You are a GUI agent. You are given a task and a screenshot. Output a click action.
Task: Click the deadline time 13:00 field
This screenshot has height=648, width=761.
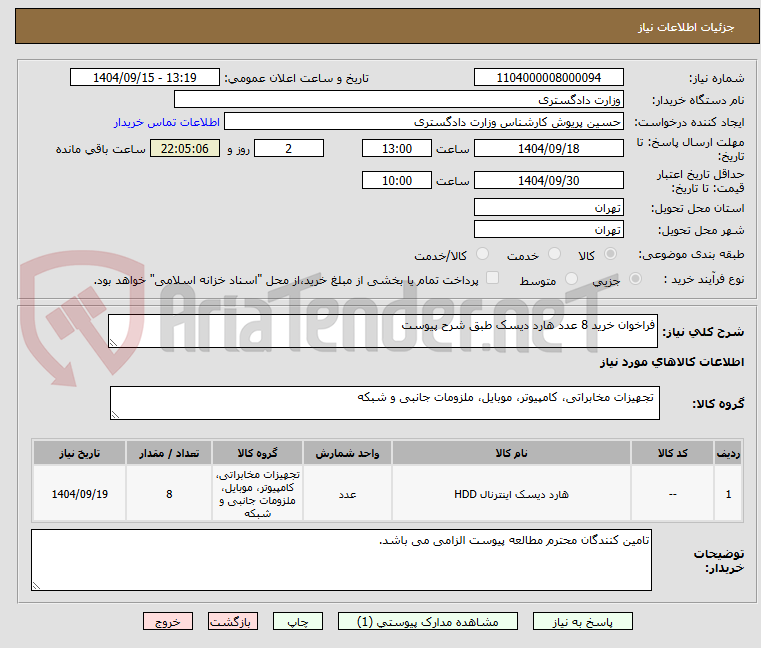click(397, 148)
